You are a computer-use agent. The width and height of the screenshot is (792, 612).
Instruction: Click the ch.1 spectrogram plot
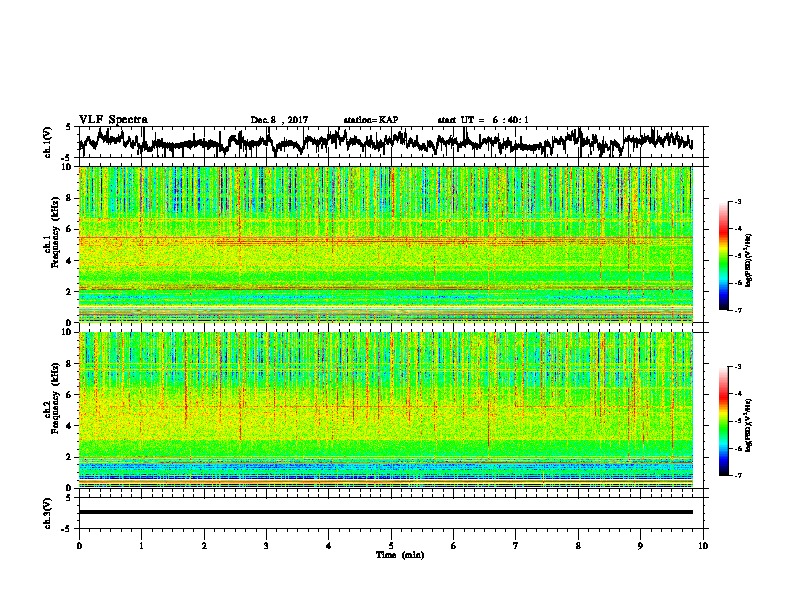(x=386, y=244)
